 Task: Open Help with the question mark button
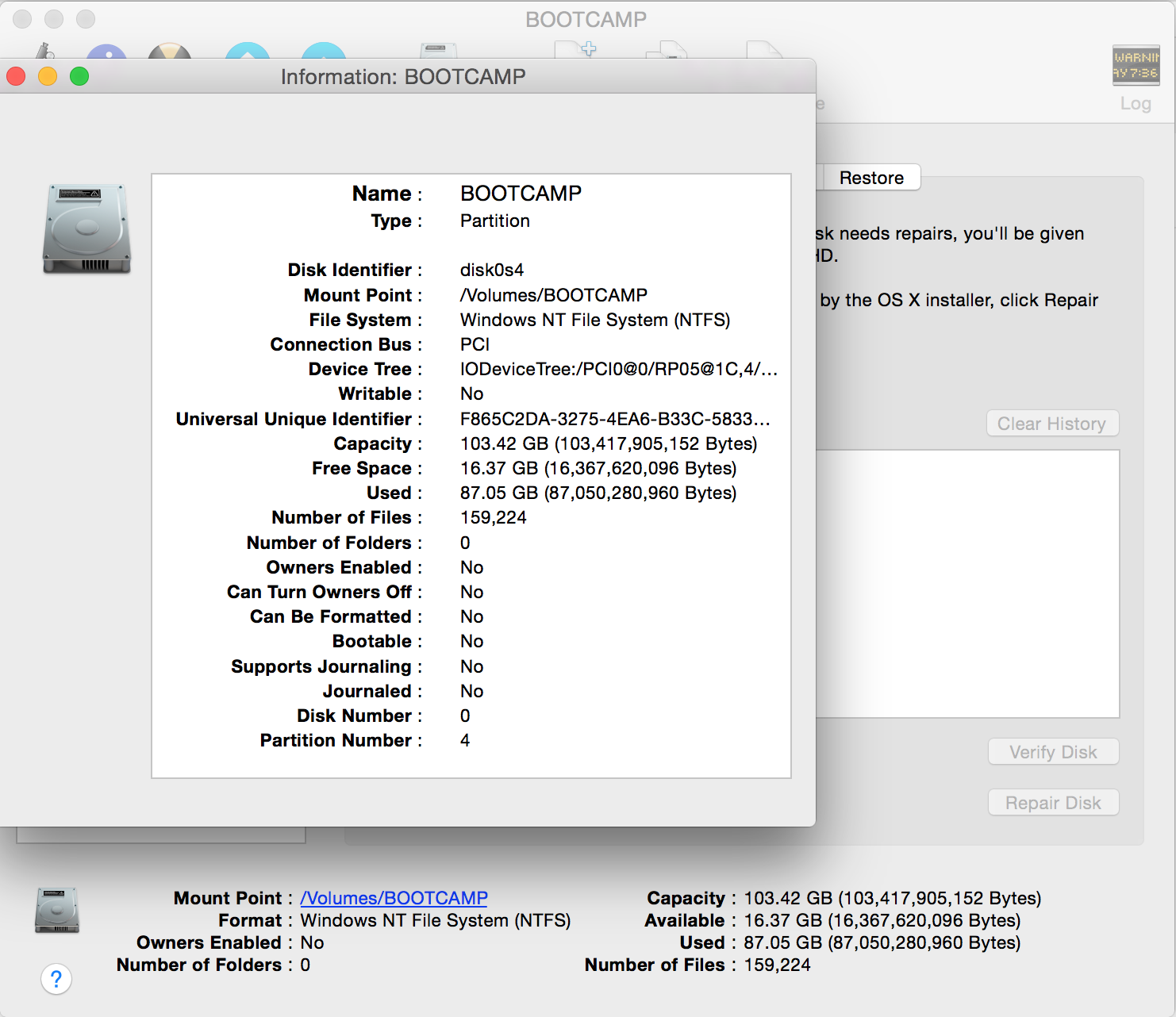[56, 979]
